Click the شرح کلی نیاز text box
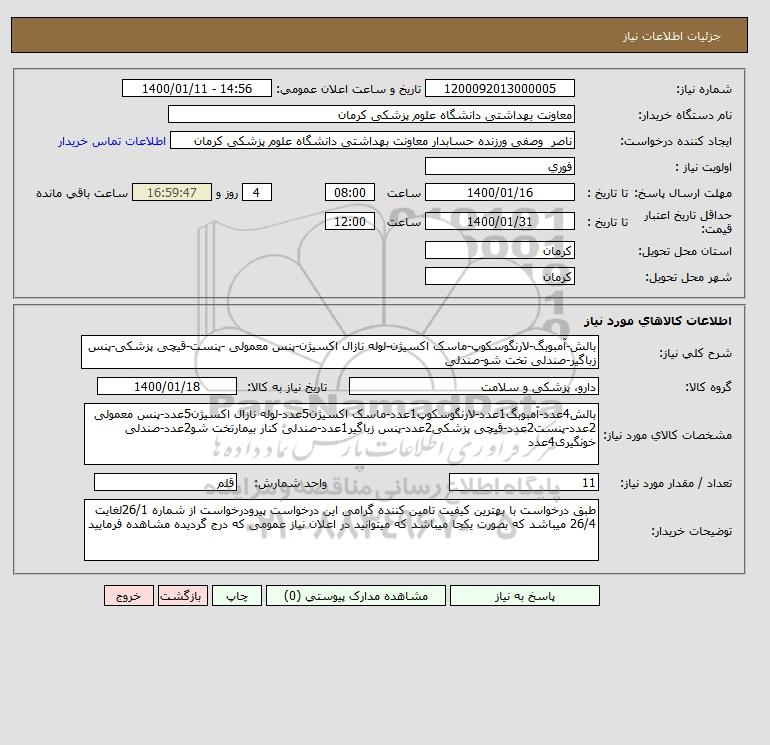Screen dimensions: 770x745 tap(340, 352)
